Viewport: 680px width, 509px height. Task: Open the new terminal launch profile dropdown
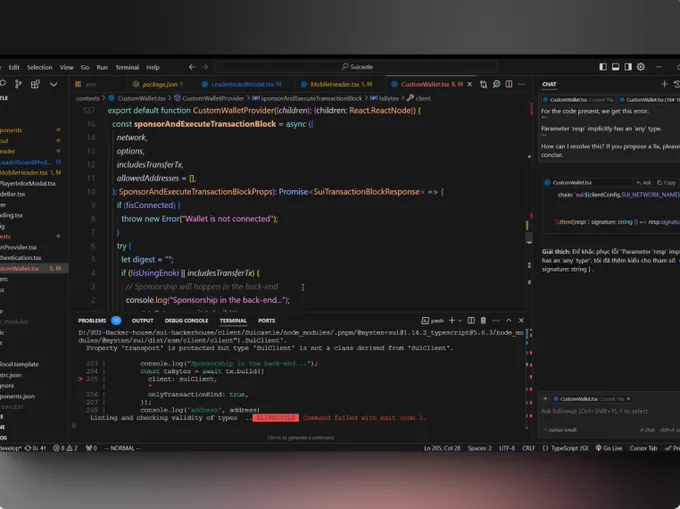point(460,321)
